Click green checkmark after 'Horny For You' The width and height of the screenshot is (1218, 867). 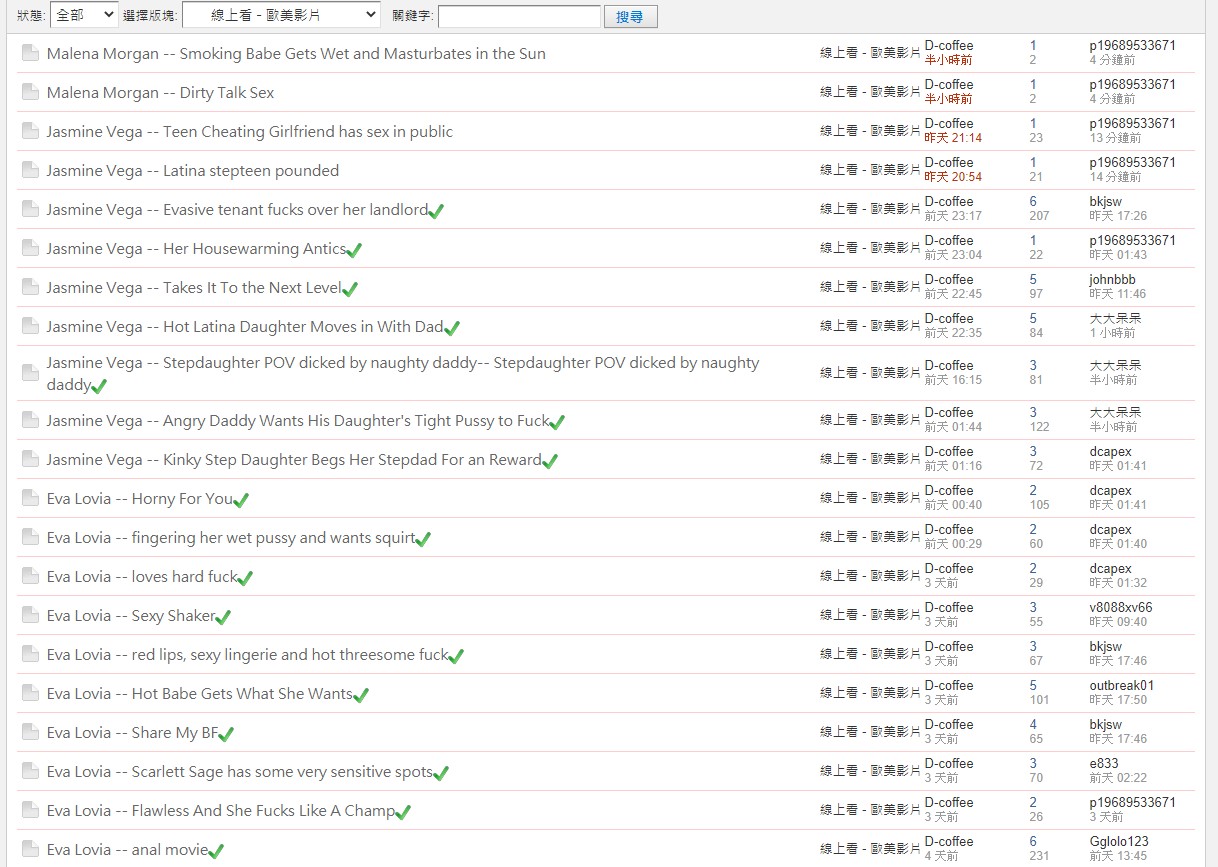[241, 500]
